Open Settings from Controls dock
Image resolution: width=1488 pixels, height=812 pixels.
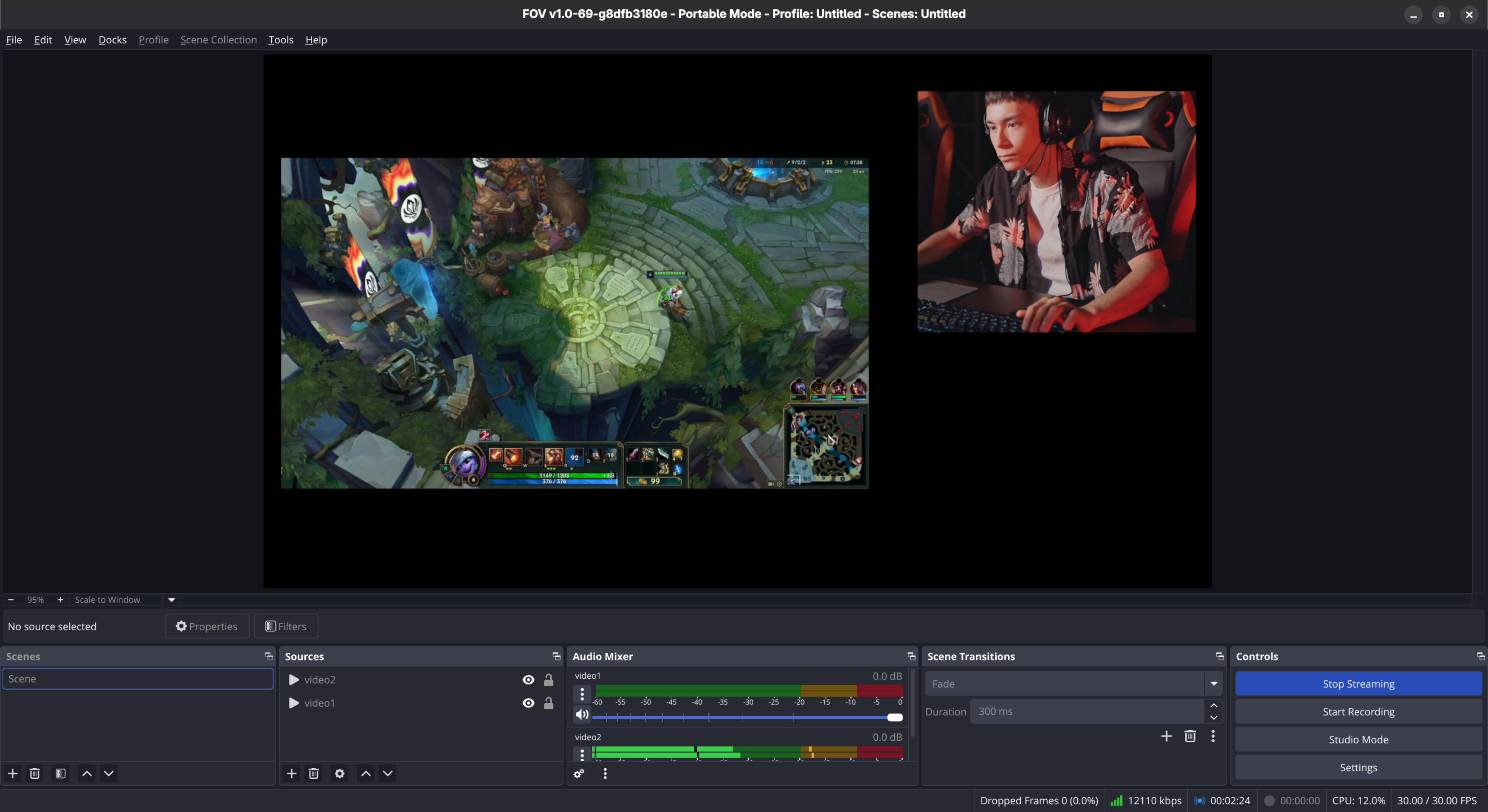point(1358,767)
